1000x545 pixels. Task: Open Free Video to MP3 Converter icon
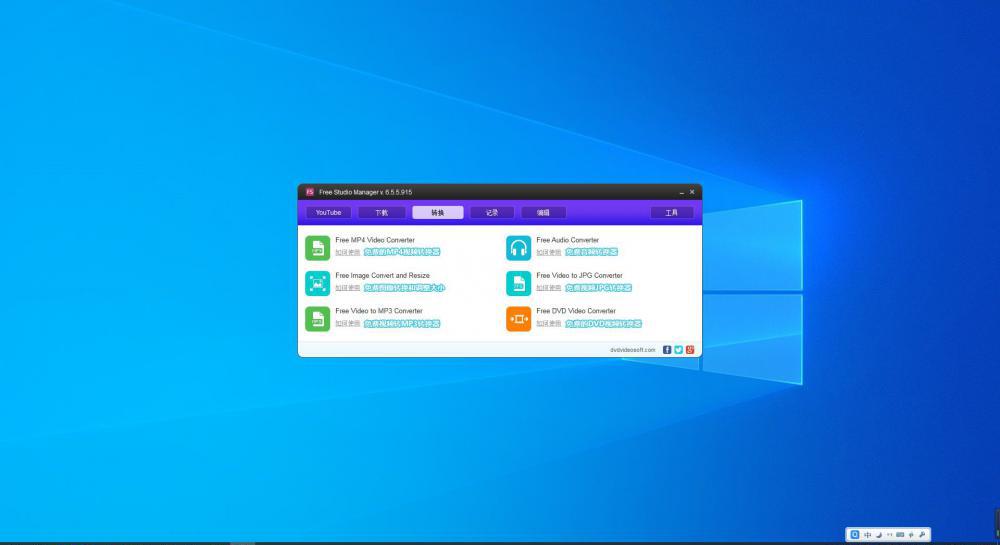317,319
